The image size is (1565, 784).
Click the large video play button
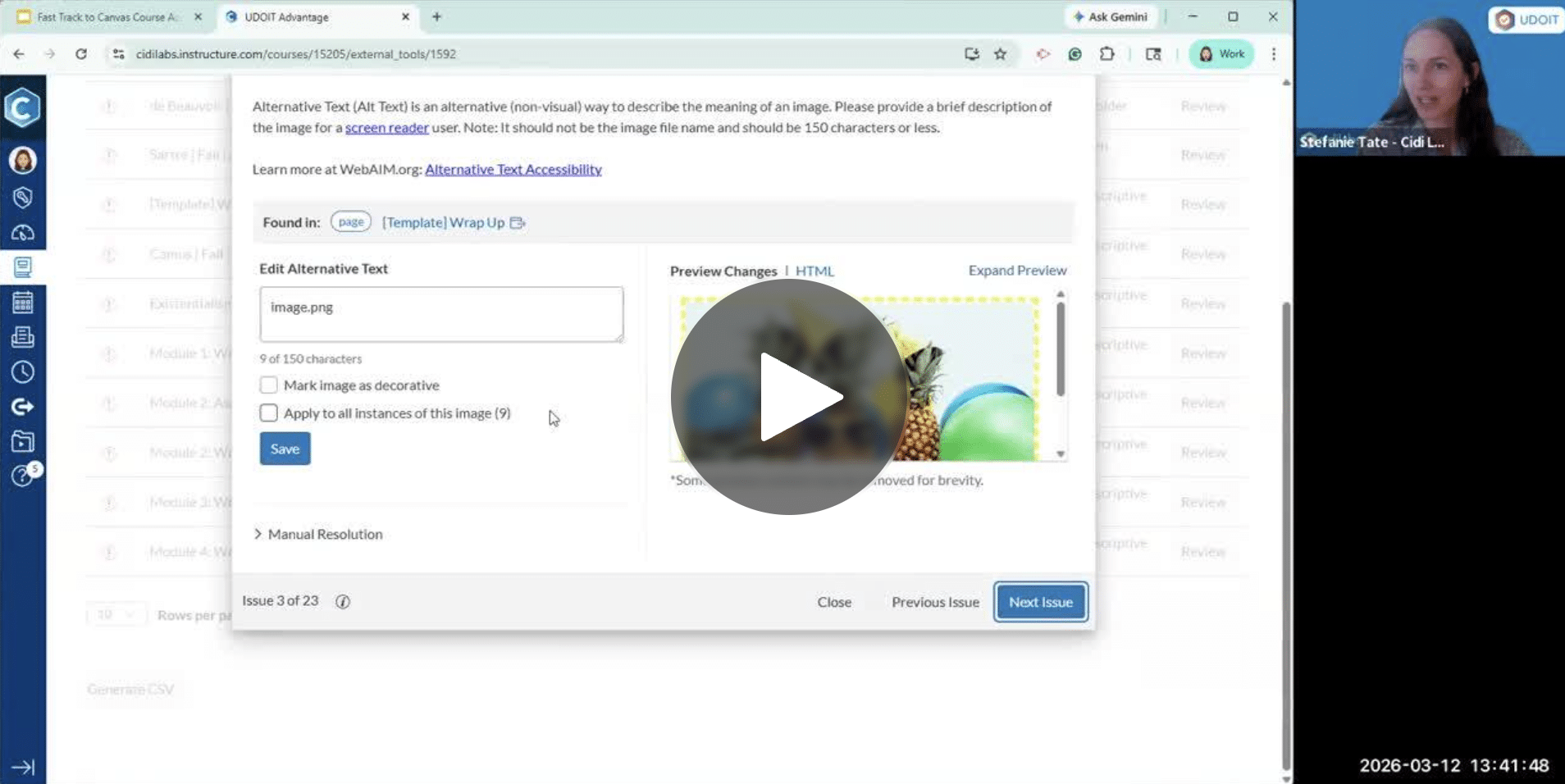(788, 397)
